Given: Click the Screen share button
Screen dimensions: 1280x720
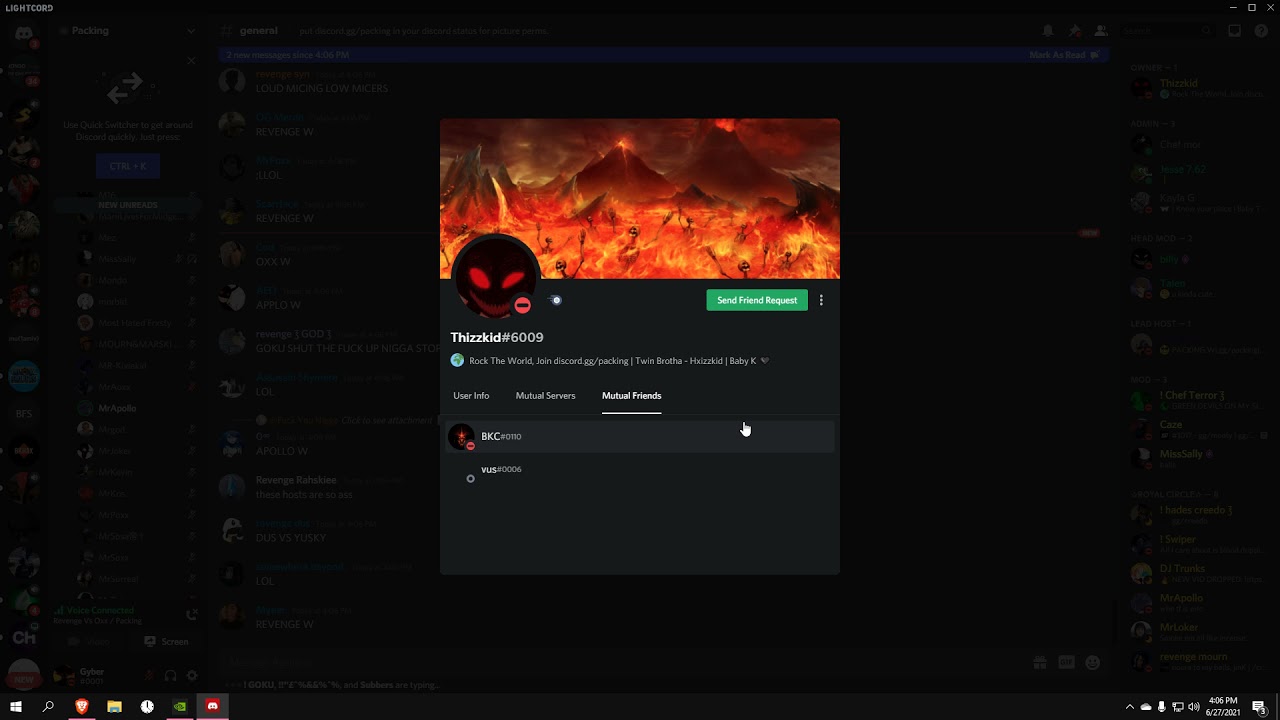Looking at the screenshot, I should point(166,642).
